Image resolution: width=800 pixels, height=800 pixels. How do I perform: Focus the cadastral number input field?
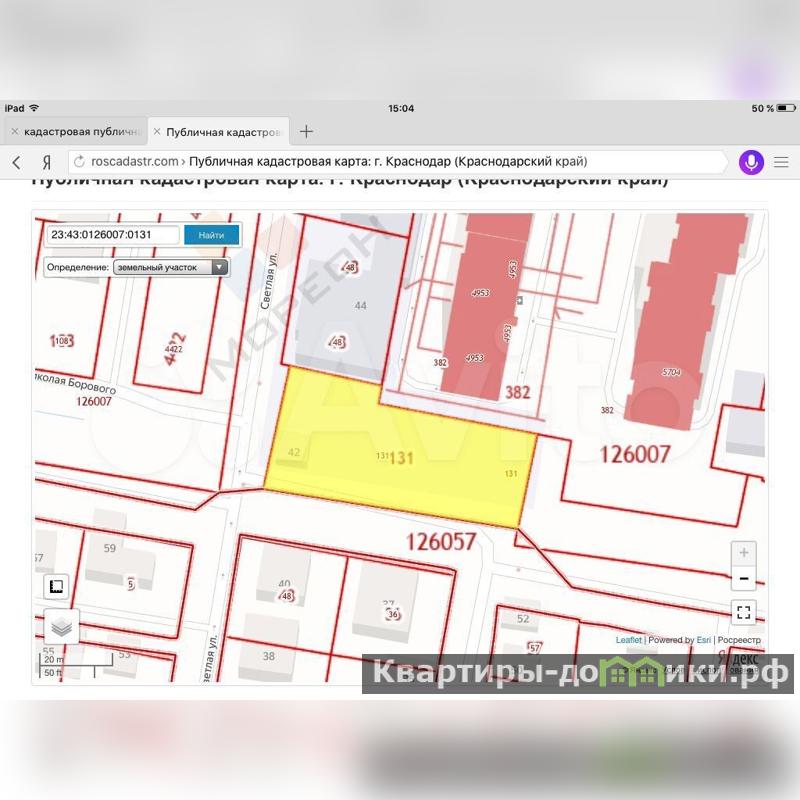pyautogui.click(x=112, y=235)
